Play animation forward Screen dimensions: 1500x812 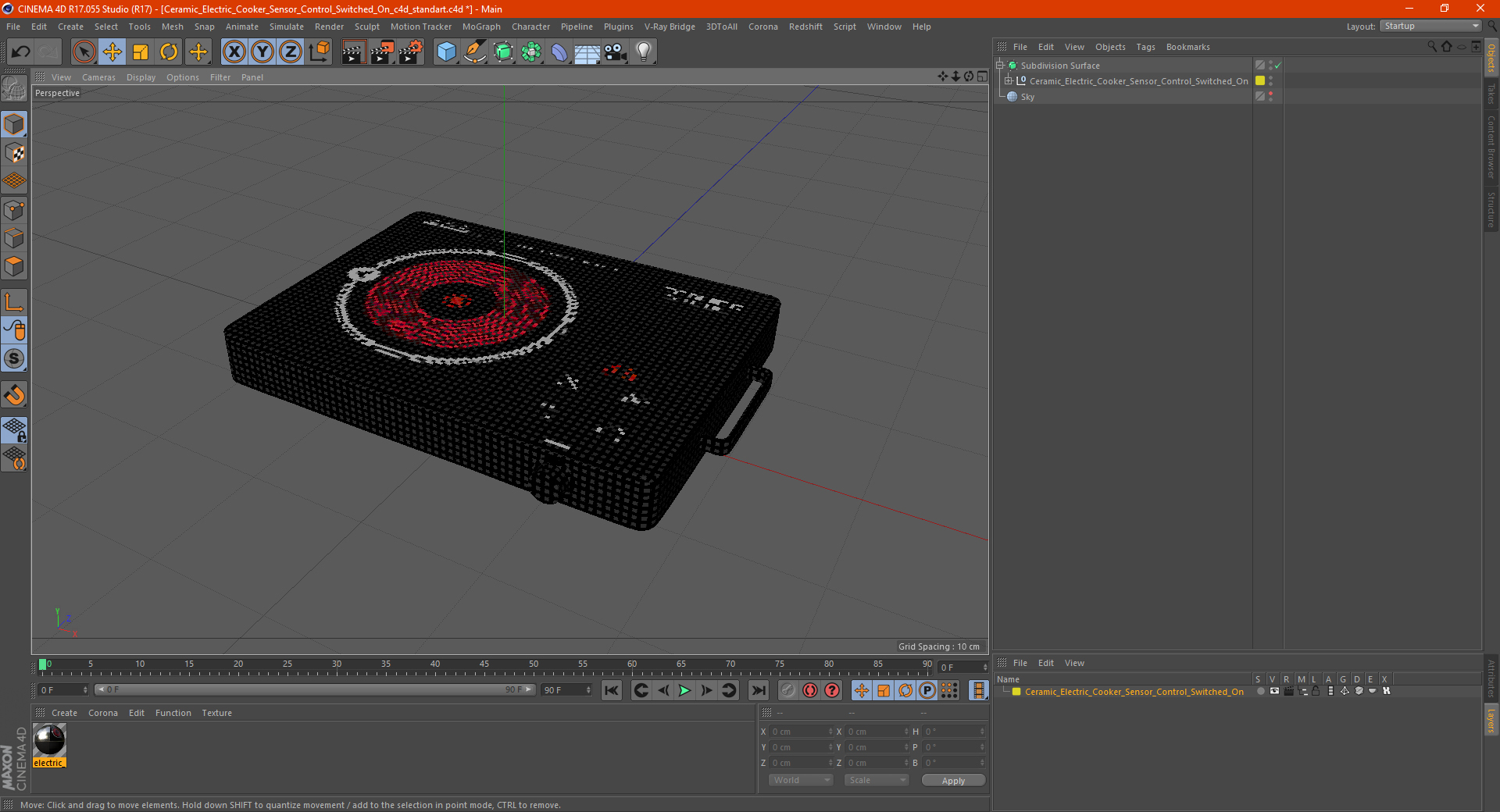(684, 690)
